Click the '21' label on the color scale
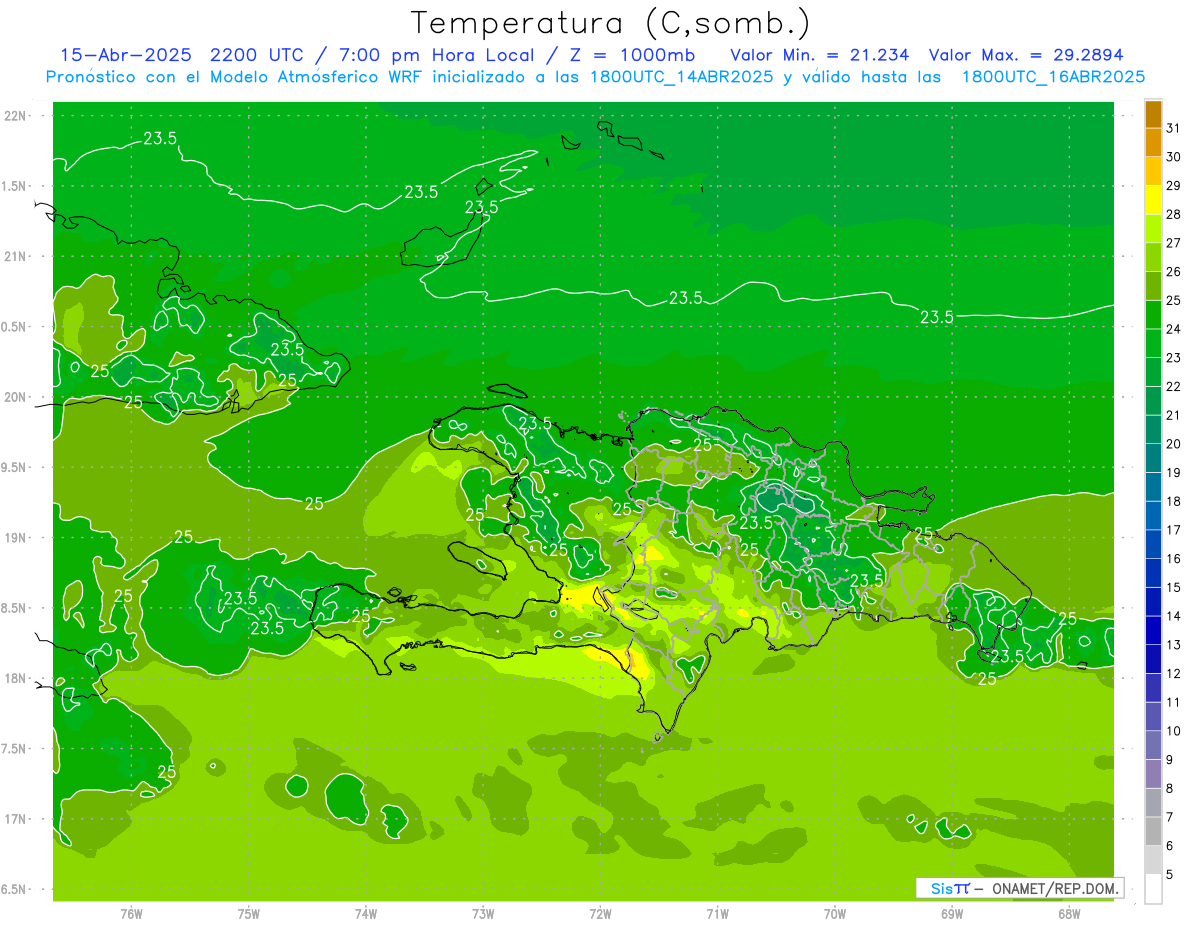This screenshot has width=1200, height=927. point(1174,415)
